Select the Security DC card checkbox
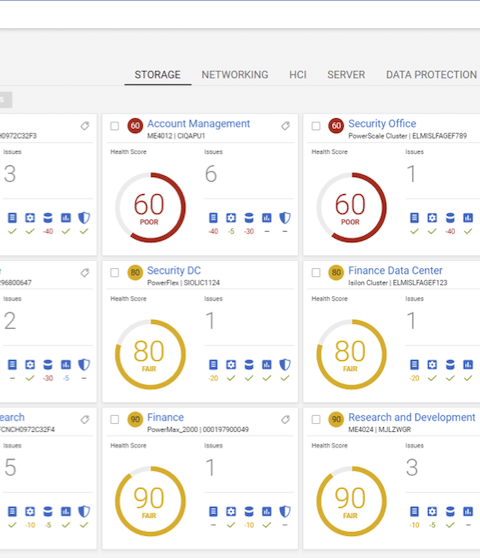Image resolution: width=480 pixels, height=558 pixels. tap(115, 273)
